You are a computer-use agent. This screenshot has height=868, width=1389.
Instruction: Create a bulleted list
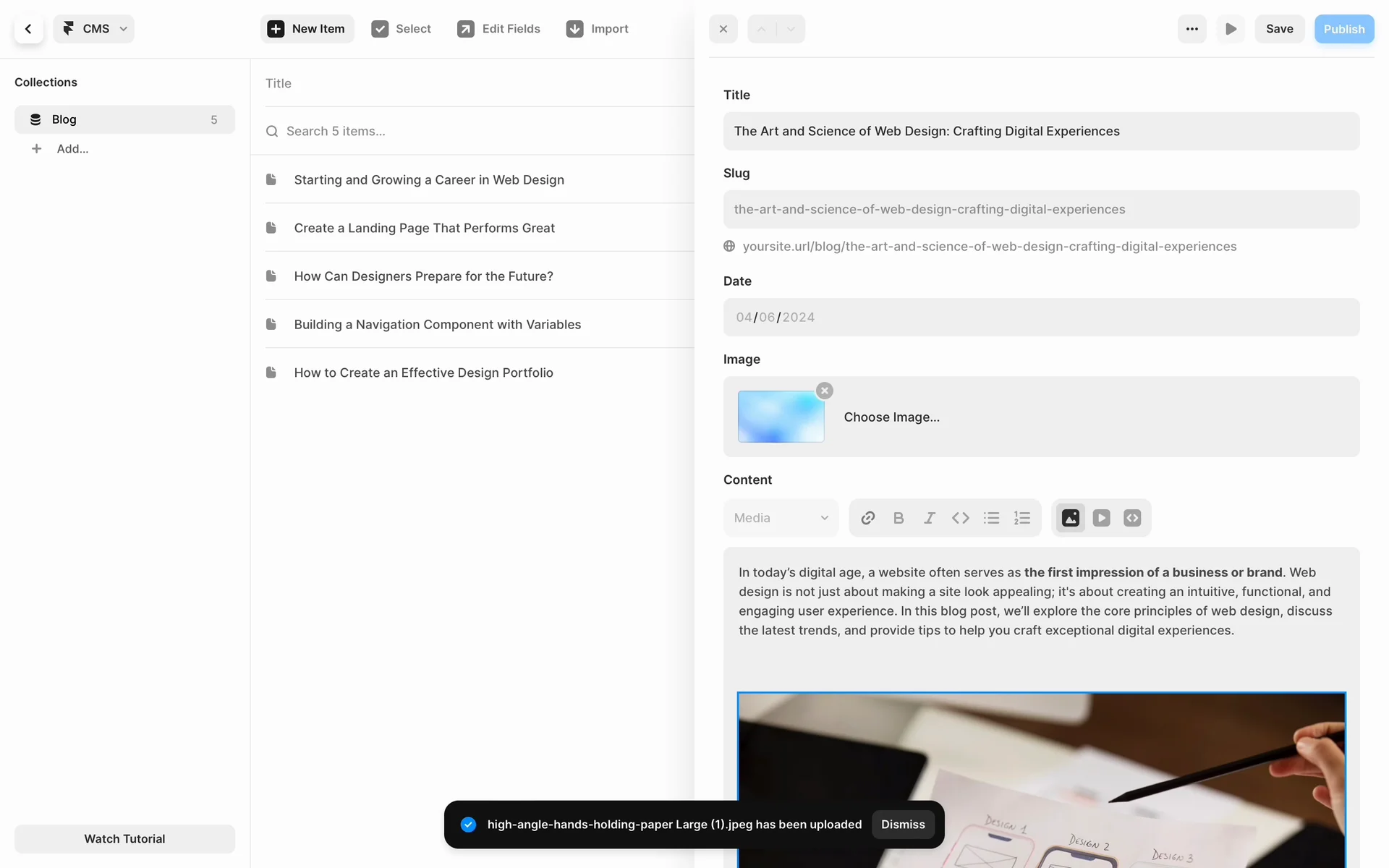tap(991, 518)
